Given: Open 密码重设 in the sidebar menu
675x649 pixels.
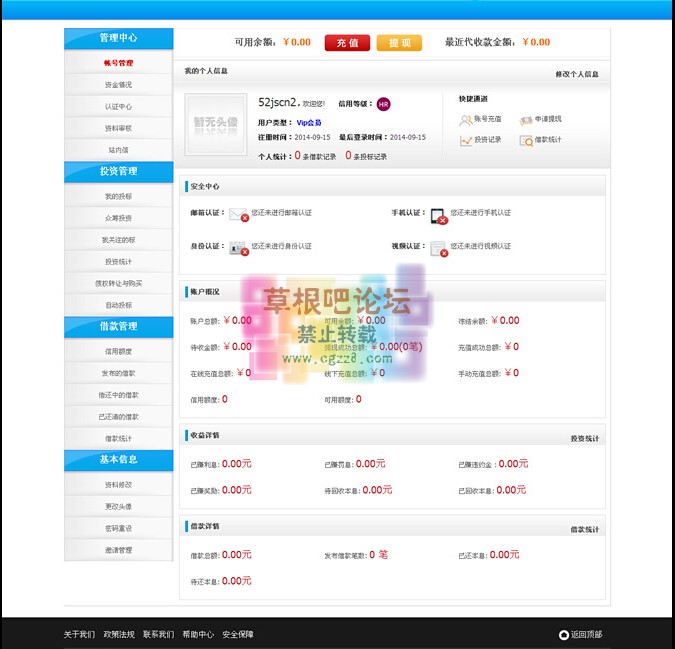Looking at the screenshot, I should click(118, 528).
